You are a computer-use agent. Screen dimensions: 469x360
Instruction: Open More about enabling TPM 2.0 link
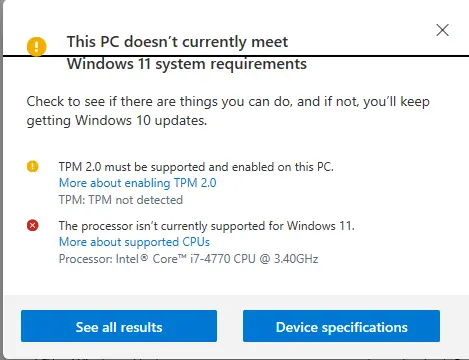[x=138, y=183]
